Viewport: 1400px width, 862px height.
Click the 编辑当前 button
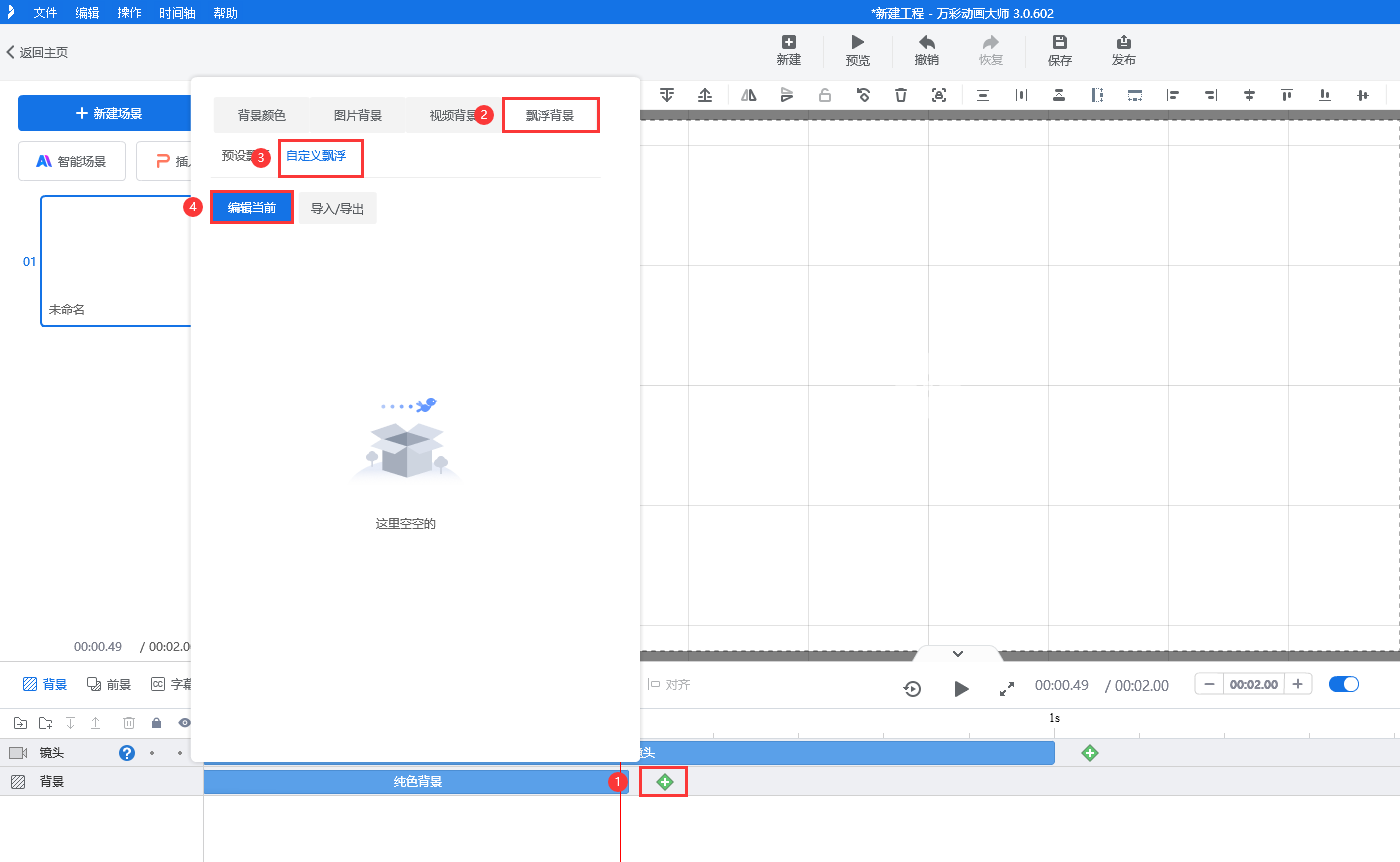(252, 207)
